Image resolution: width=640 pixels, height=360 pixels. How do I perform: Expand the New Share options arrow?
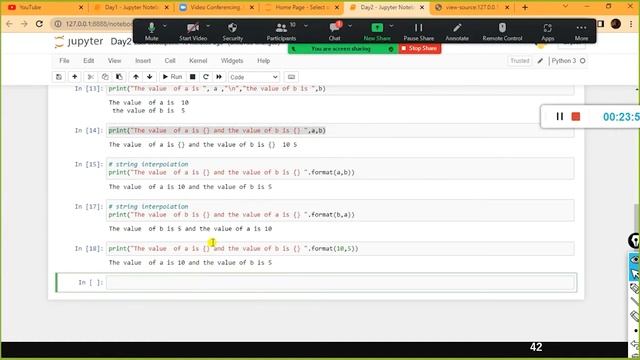[391, 26]
